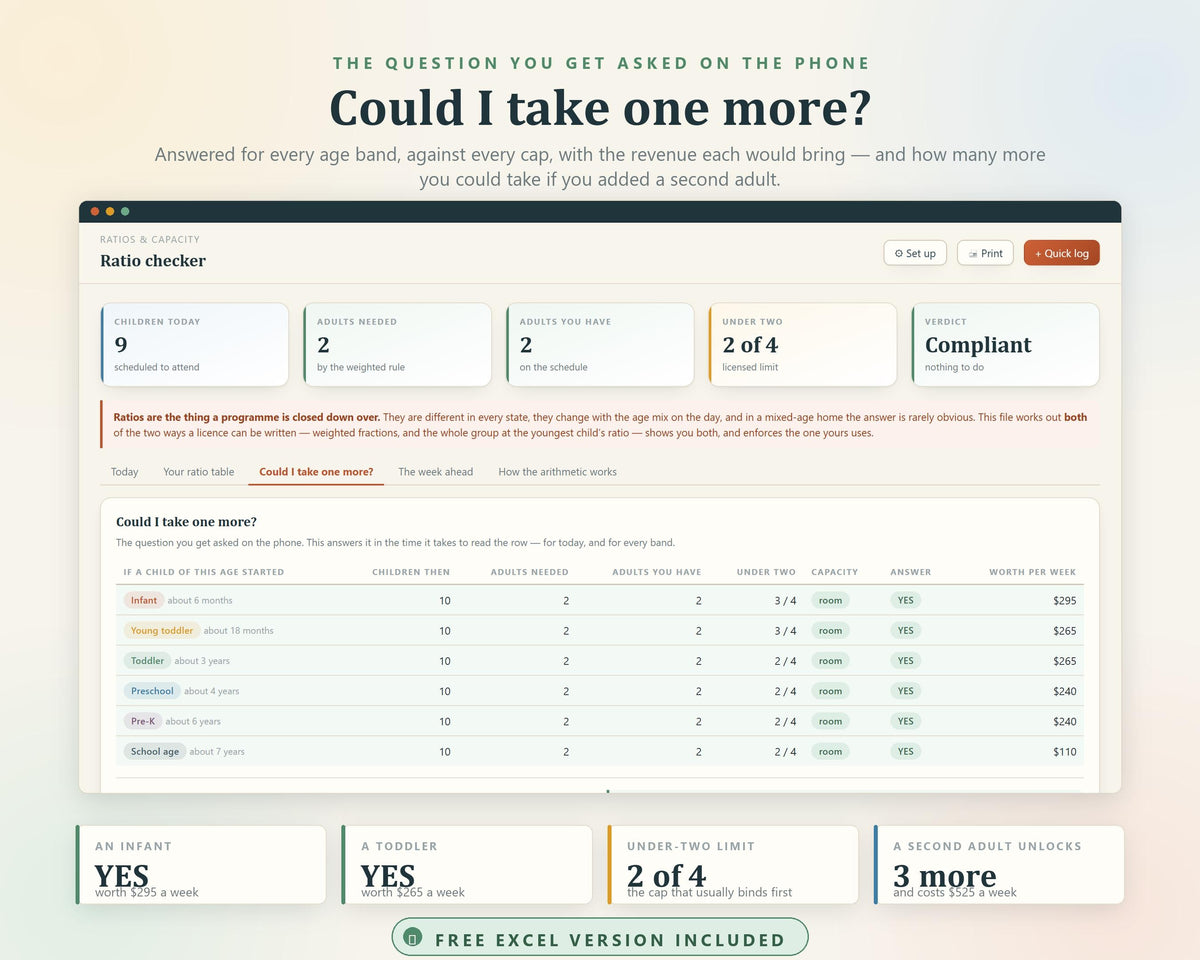Click the Children Then column header

pyautogui.click(x=411, y=572)
